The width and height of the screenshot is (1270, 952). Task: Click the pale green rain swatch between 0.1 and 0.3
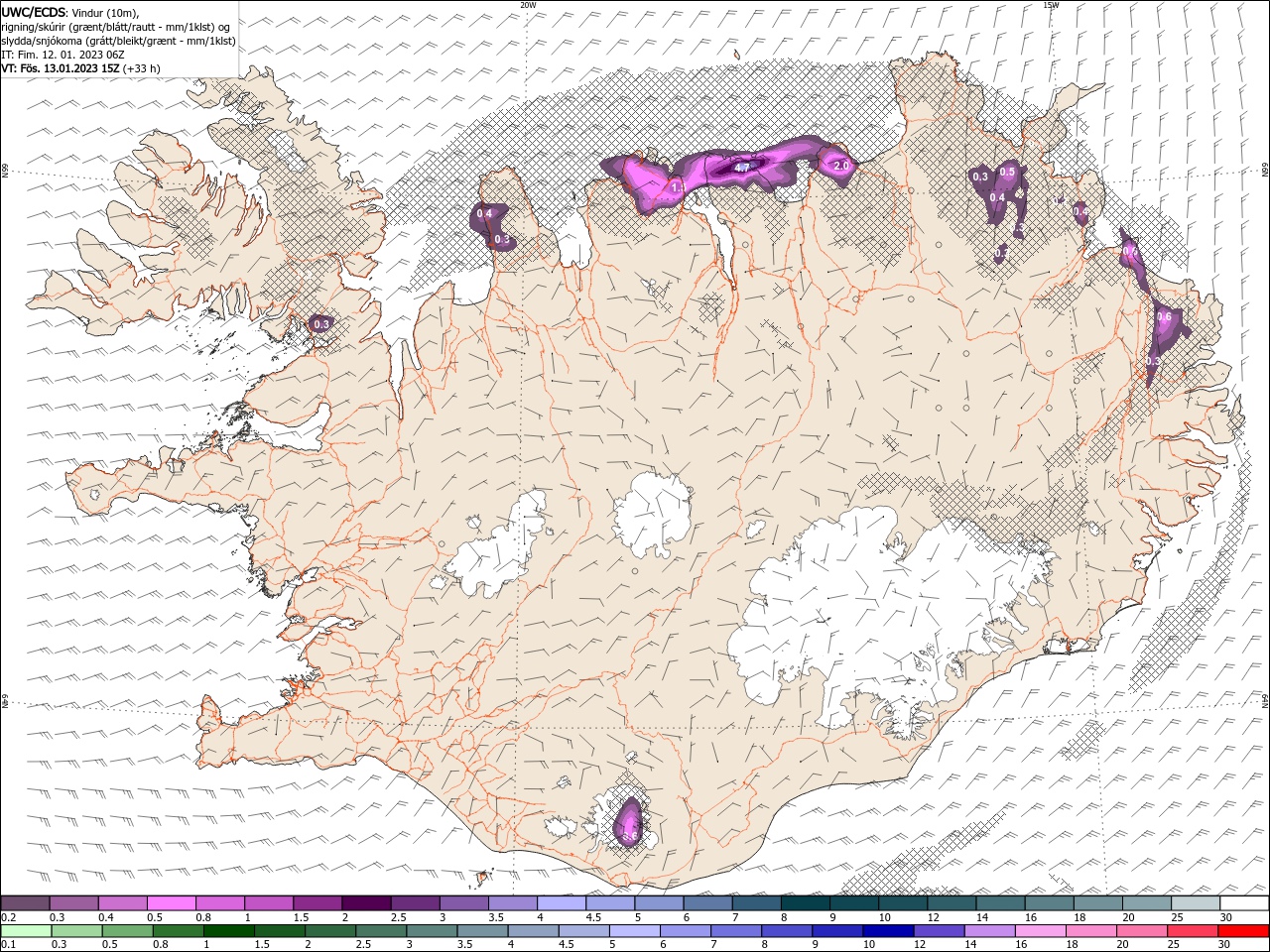[x=26, y=931]
